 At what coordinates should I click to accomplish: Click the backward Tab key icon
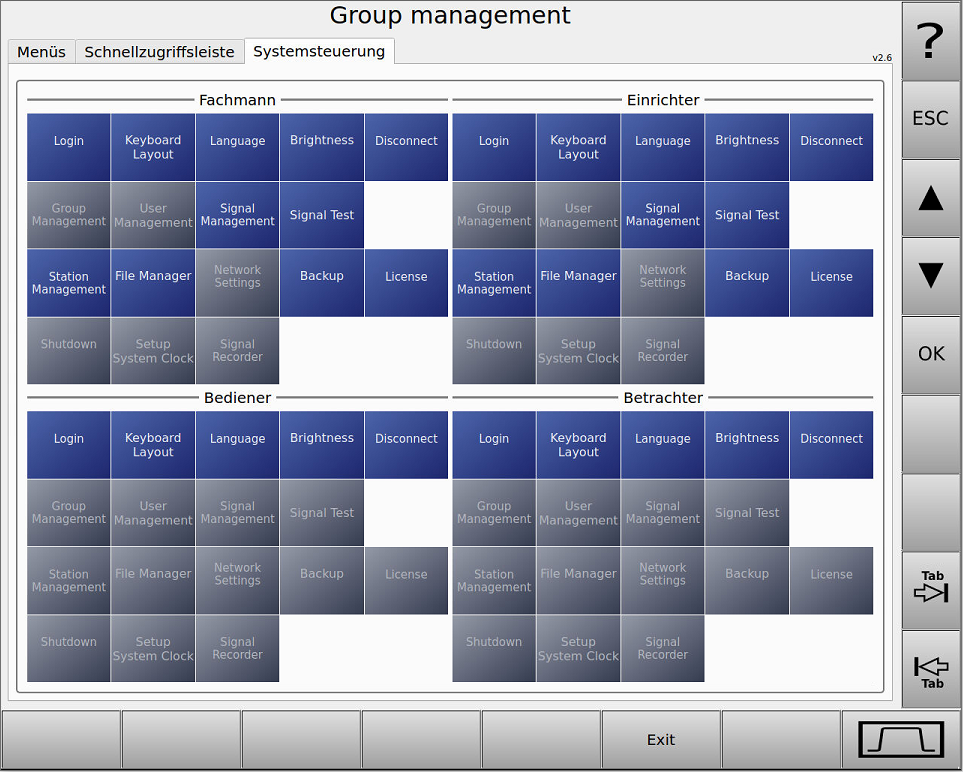929,668
